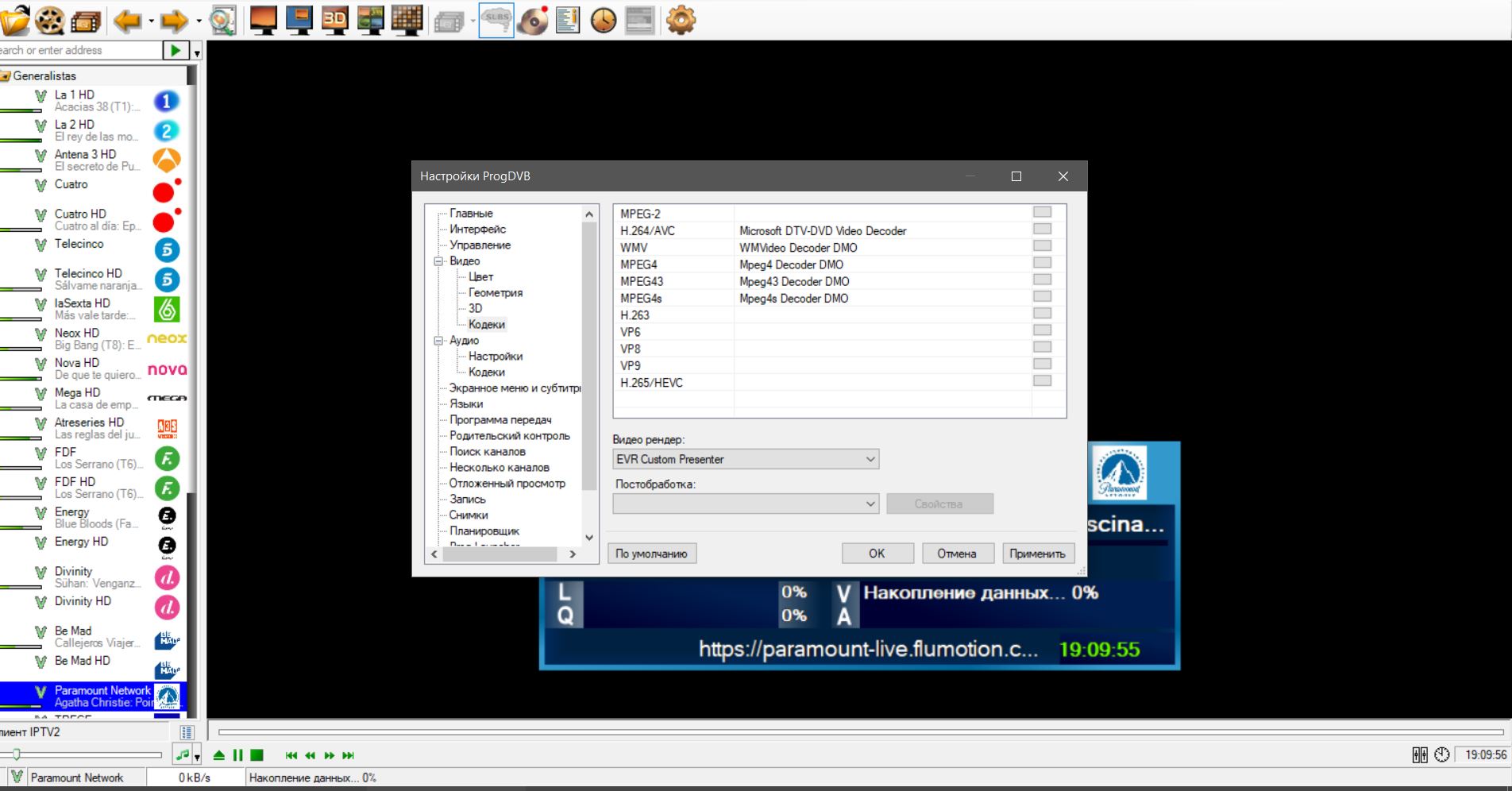The height and width of the screenshot is (791, 1512).
Task: Open the EVR Custom Presenter renderer dropdown
Action: coord(746,459)
